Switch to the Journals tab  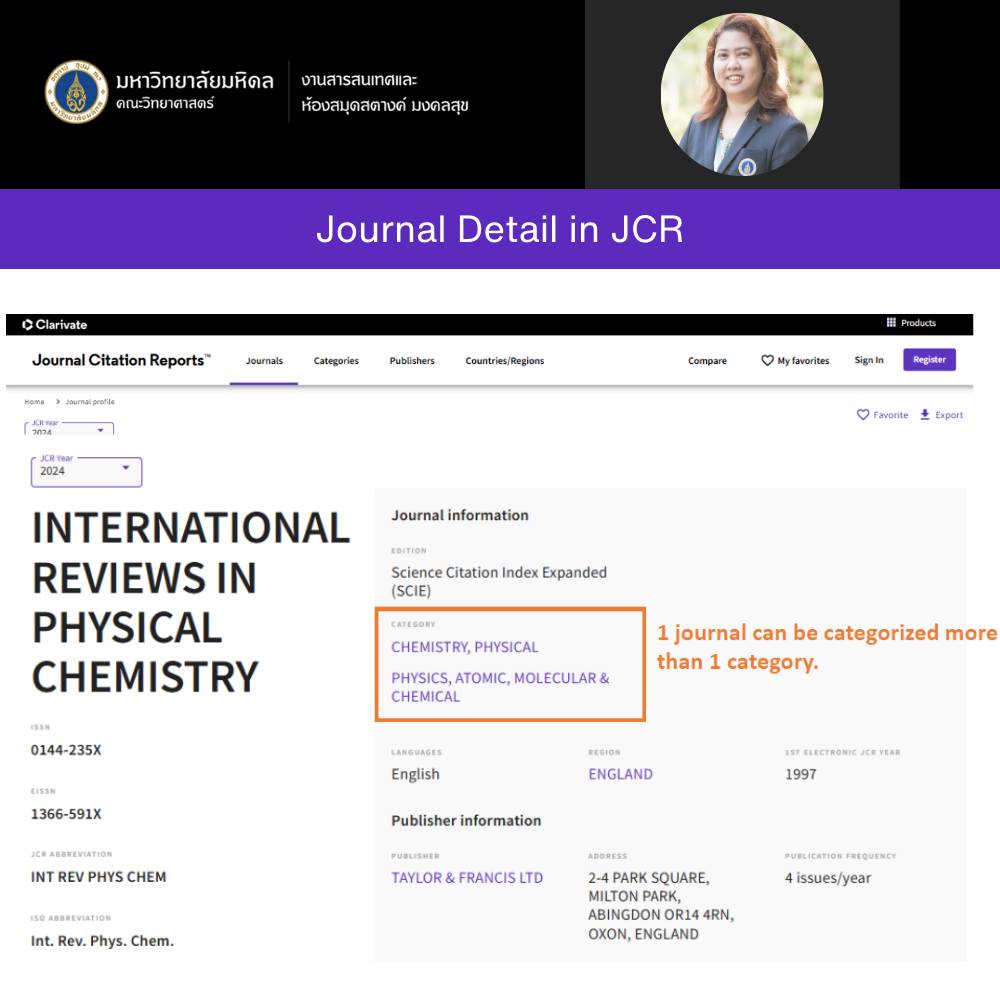[x=264, y=361]
